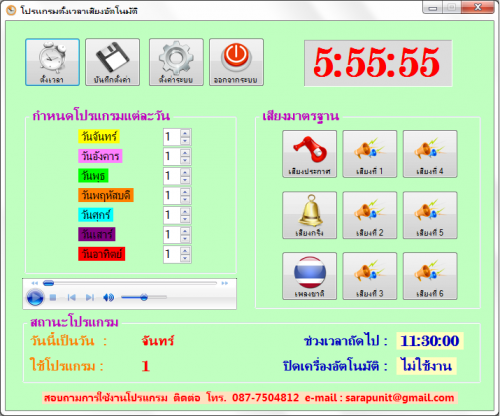The width and height of the screenshot is (500, 416).
Task: Close the program window
Action: [478, 8]
